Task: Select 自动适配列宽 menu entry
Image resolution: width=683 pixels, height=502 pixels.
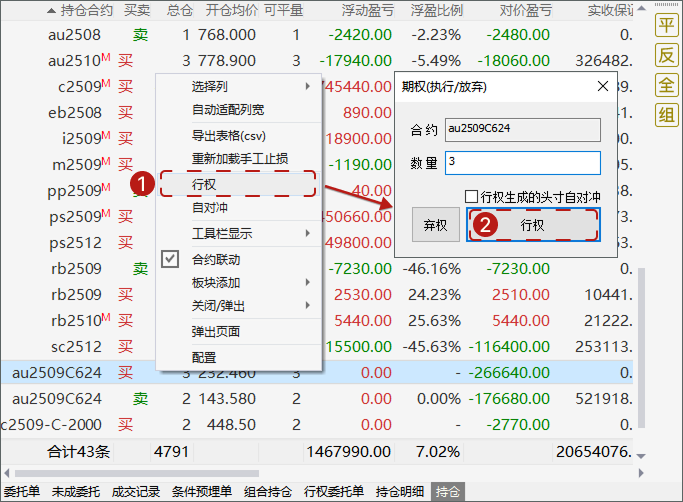Action: (228, 110)
